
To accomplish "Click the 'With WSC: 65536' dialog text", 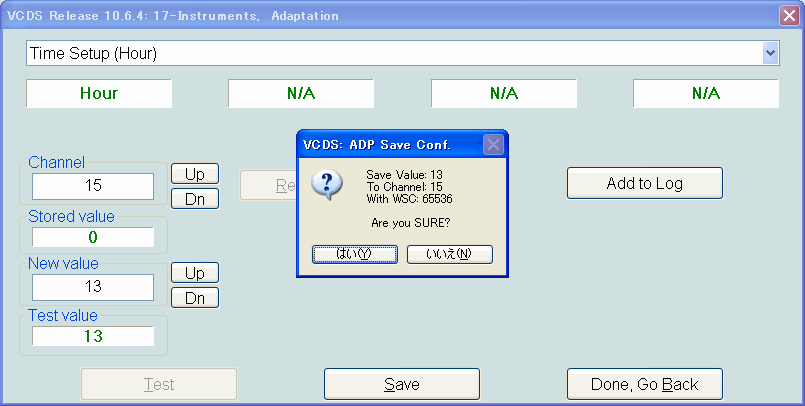I will pos(410,199).
